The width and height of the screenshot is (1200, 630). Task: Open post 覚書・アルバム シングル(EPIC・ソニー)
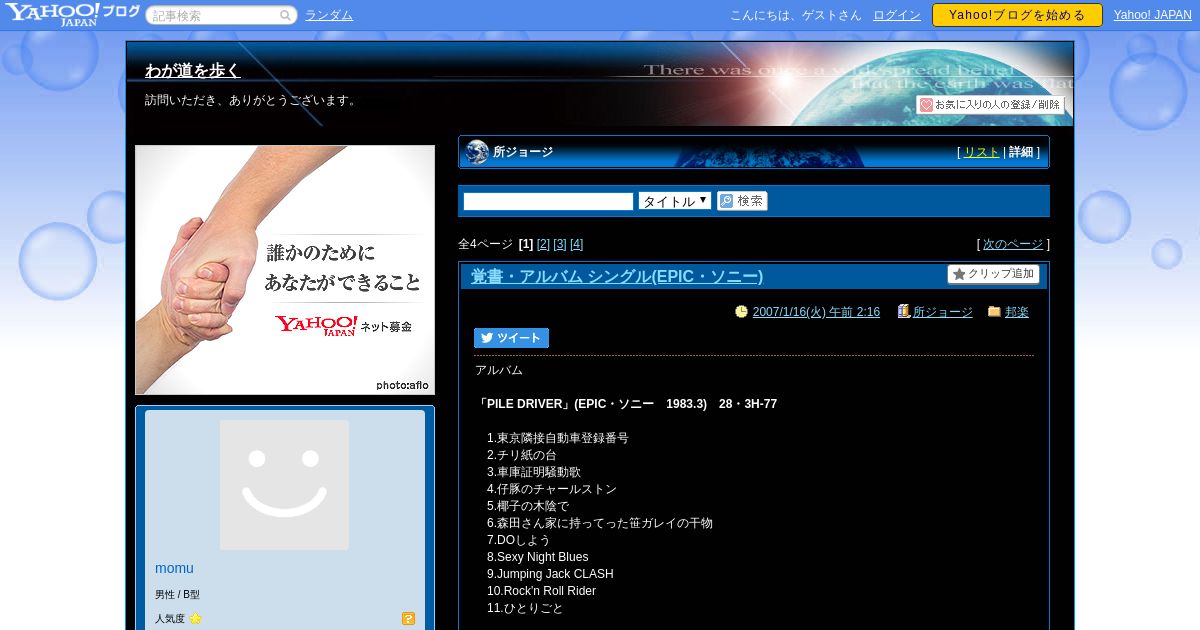[x=617, y=276]
